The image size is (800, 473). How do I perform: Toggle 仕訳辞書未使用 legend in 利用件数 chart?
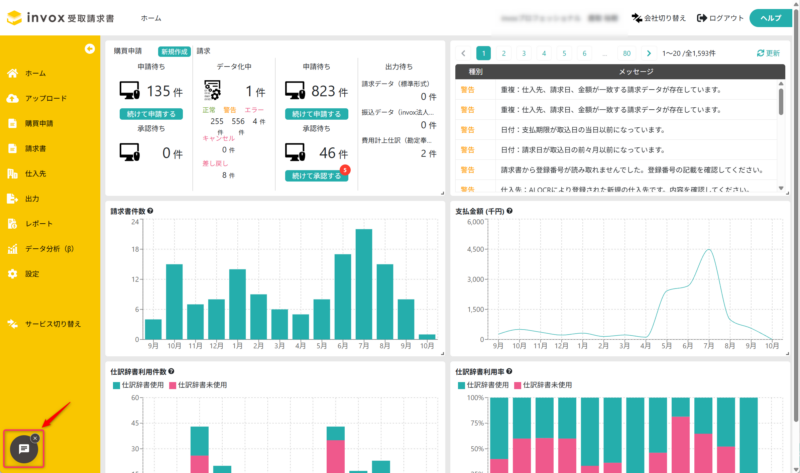point(198,385)
